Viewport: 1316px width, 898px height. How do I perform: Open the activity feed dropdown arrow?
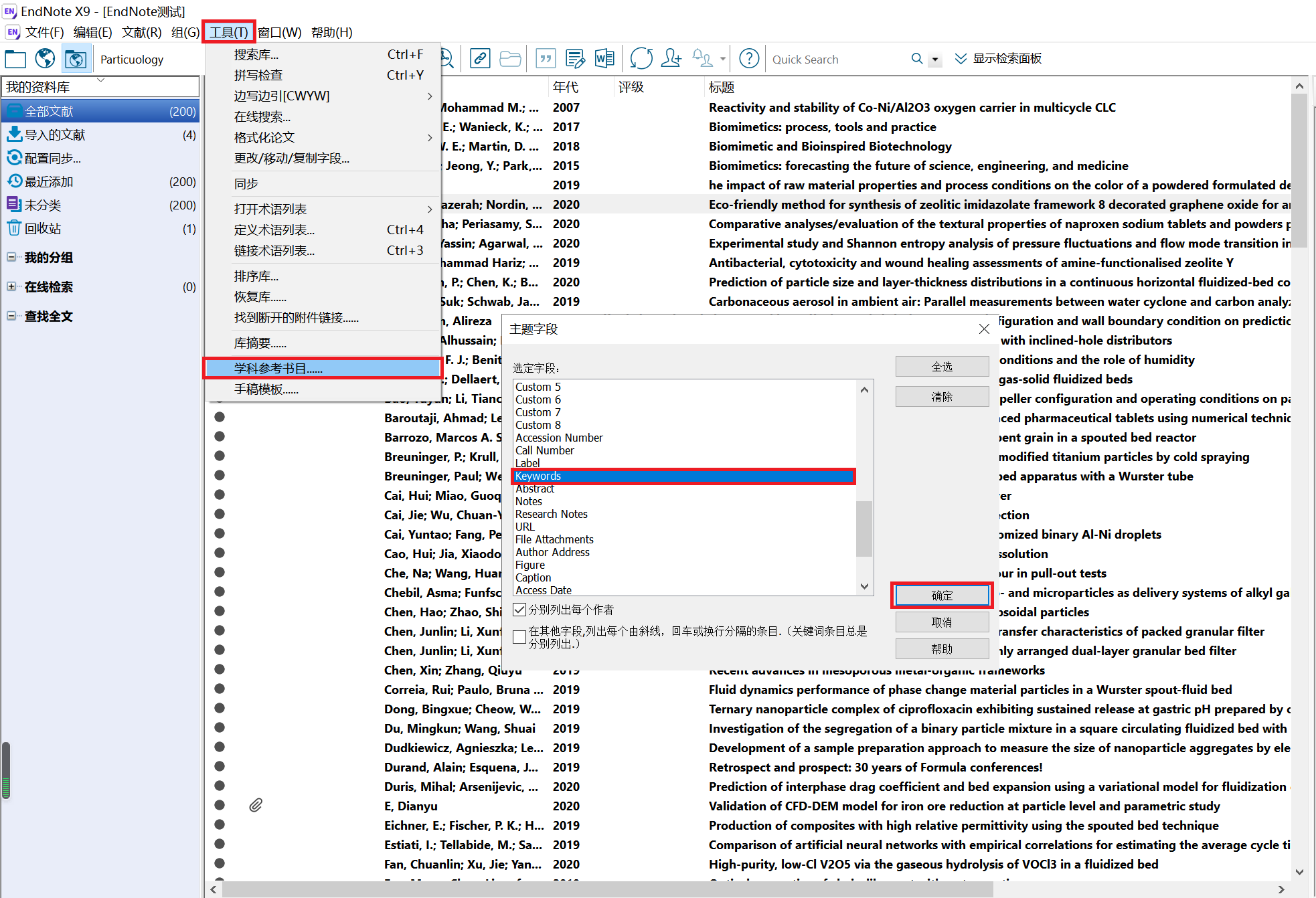point(723,59)
